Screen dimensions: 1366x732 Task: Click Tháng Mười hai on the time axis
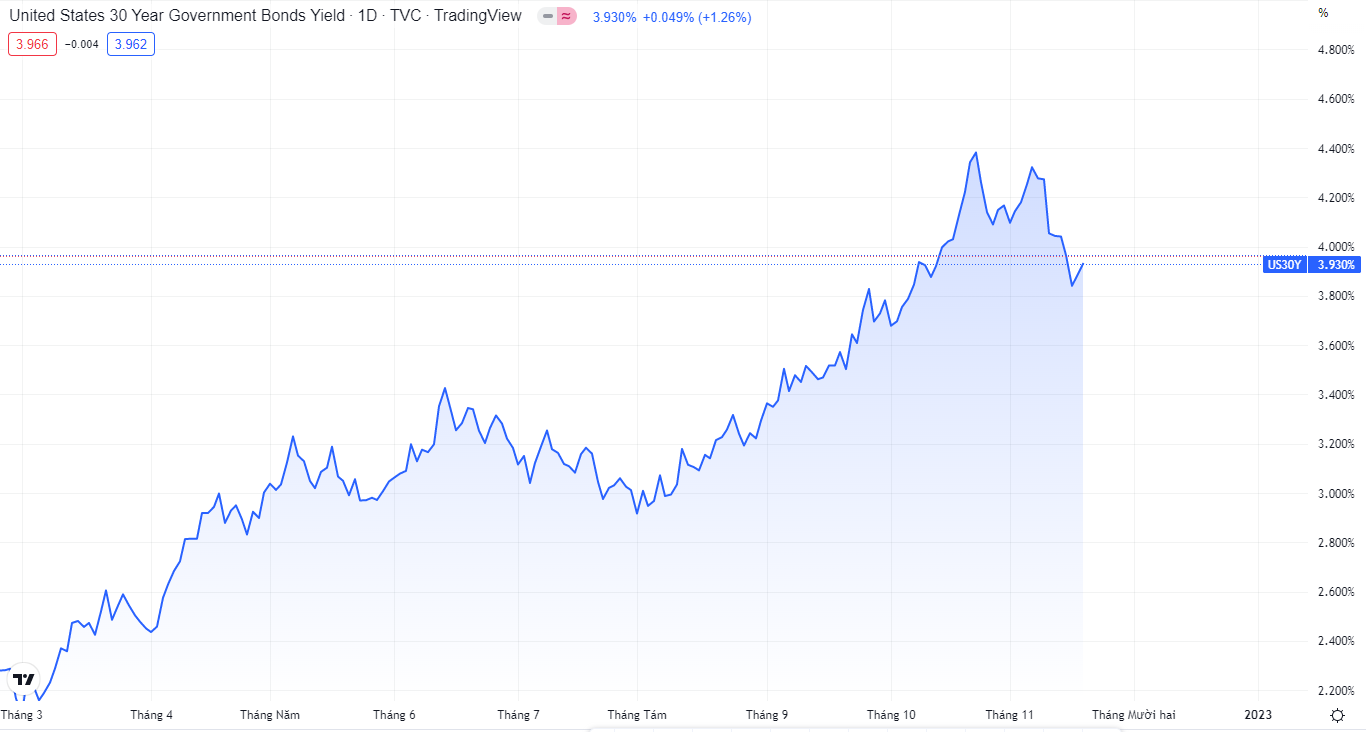click(1133, 715)
